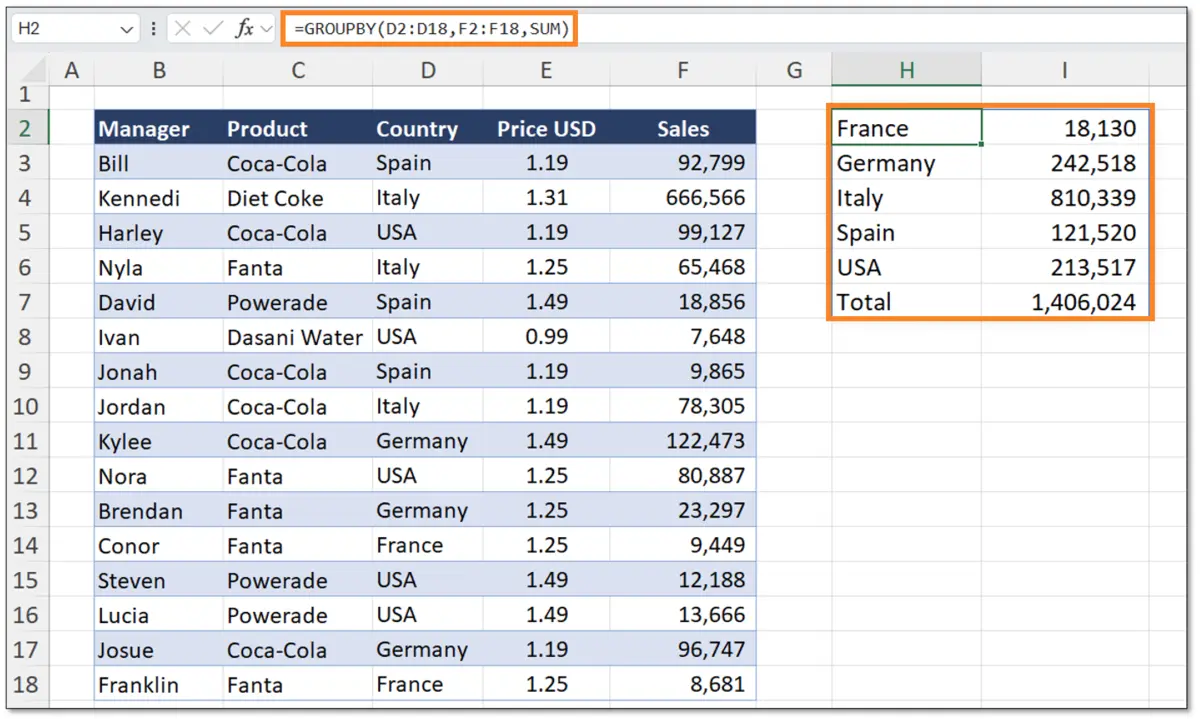Click the Enter checkmark icon in formula bar

212,30
